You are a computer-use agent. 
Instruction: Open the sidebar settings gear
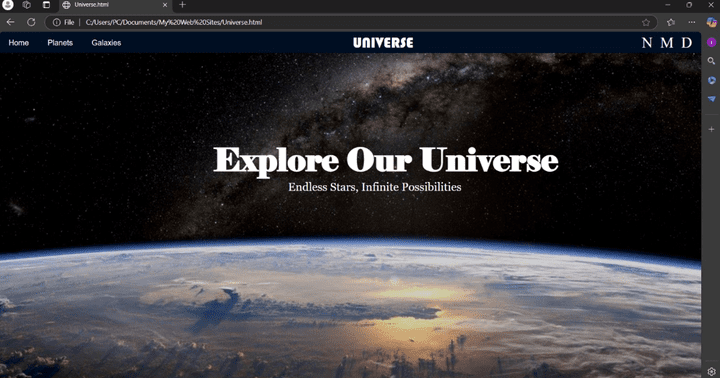pyautogui.click(x=711, y=372)
